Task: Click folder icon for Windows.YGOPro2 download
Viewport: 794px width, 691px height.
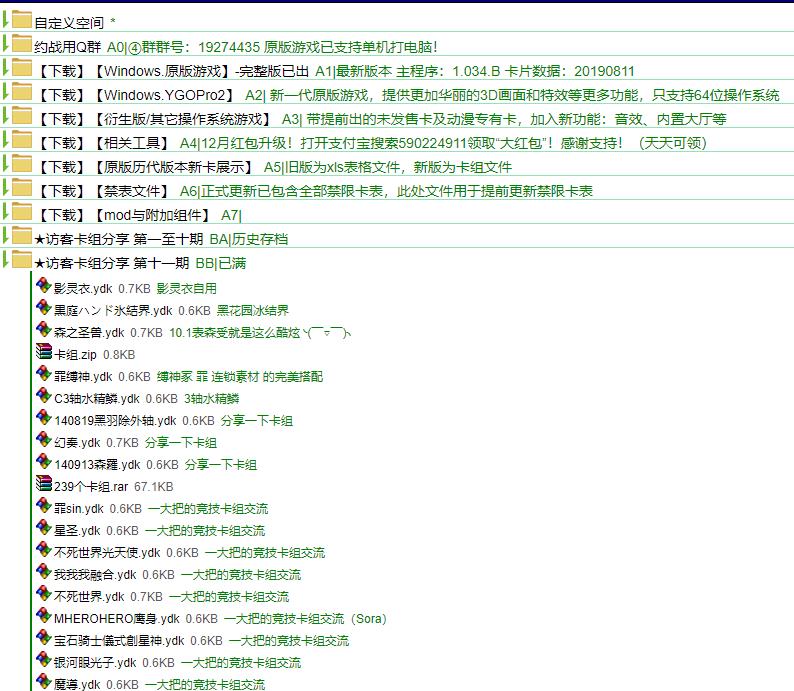Action: 22,92
